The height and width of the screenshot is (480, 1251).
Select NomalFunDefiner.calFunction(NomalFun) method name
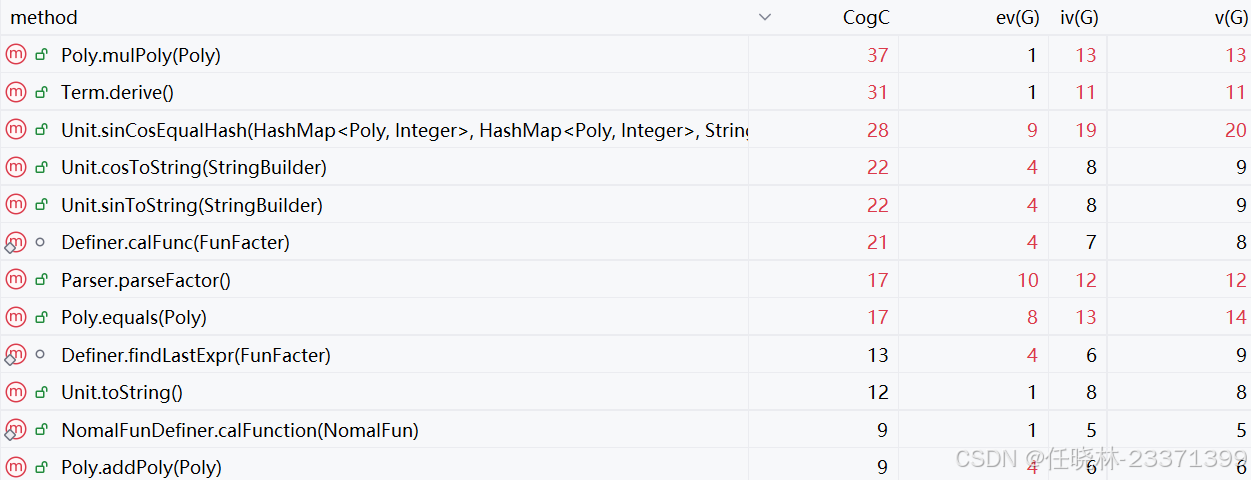[x=240, y=430]
